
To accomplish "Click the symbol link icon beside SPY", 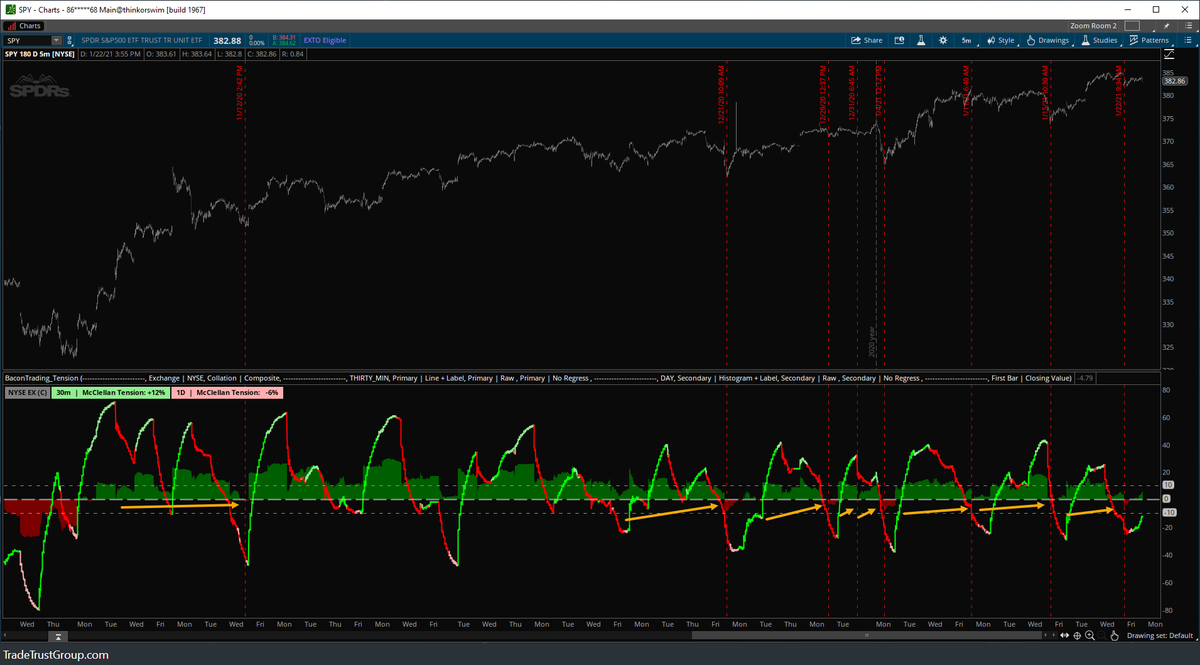I will (69, 41).
